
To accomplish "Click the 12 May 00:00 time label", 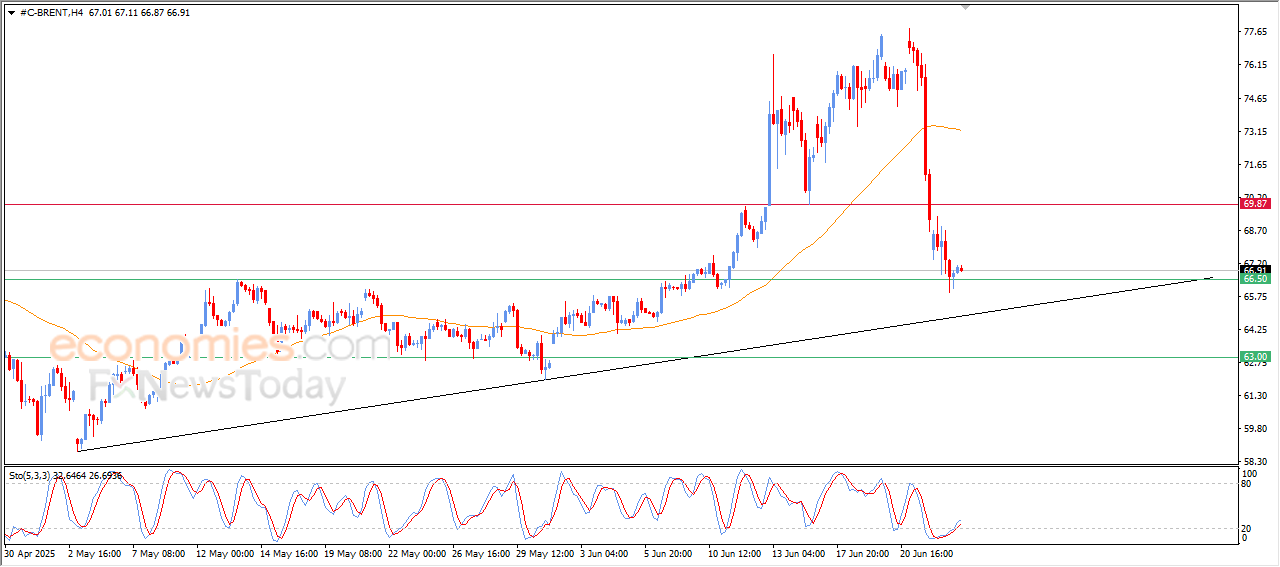I will click(x=225, y=552).
